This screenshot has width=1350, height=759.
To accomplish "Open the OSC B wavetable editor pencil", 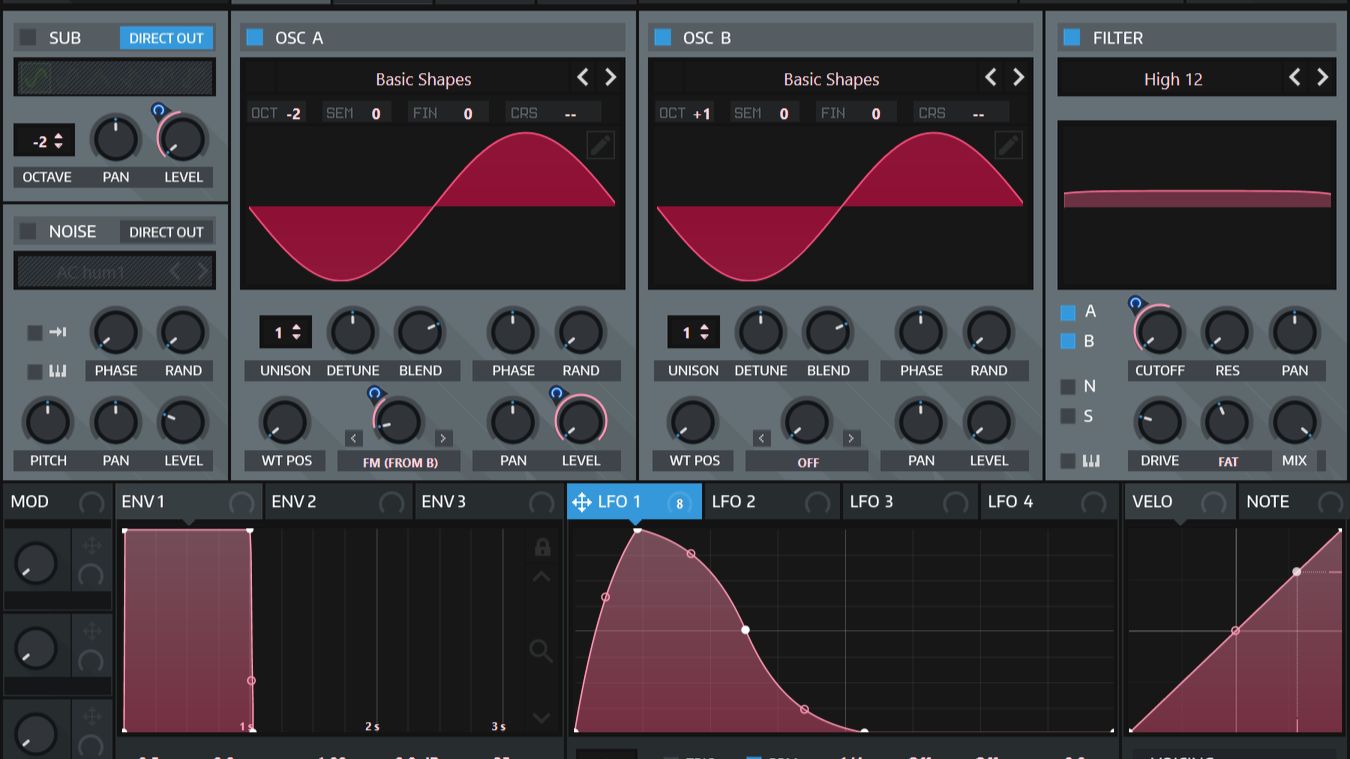I will pyautogui.click(x=1008, y=145).
